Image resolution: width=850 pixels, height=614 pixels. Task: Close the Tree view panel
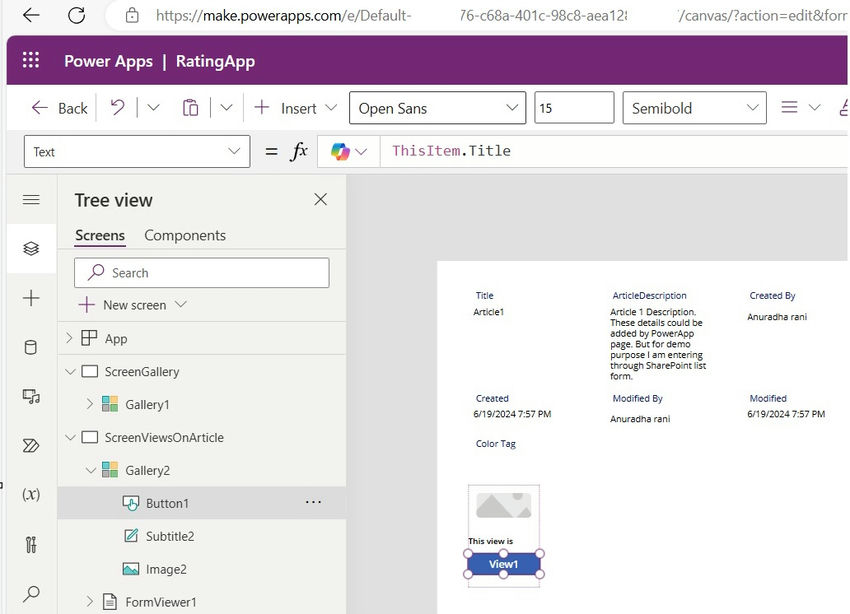pos(320,199)
